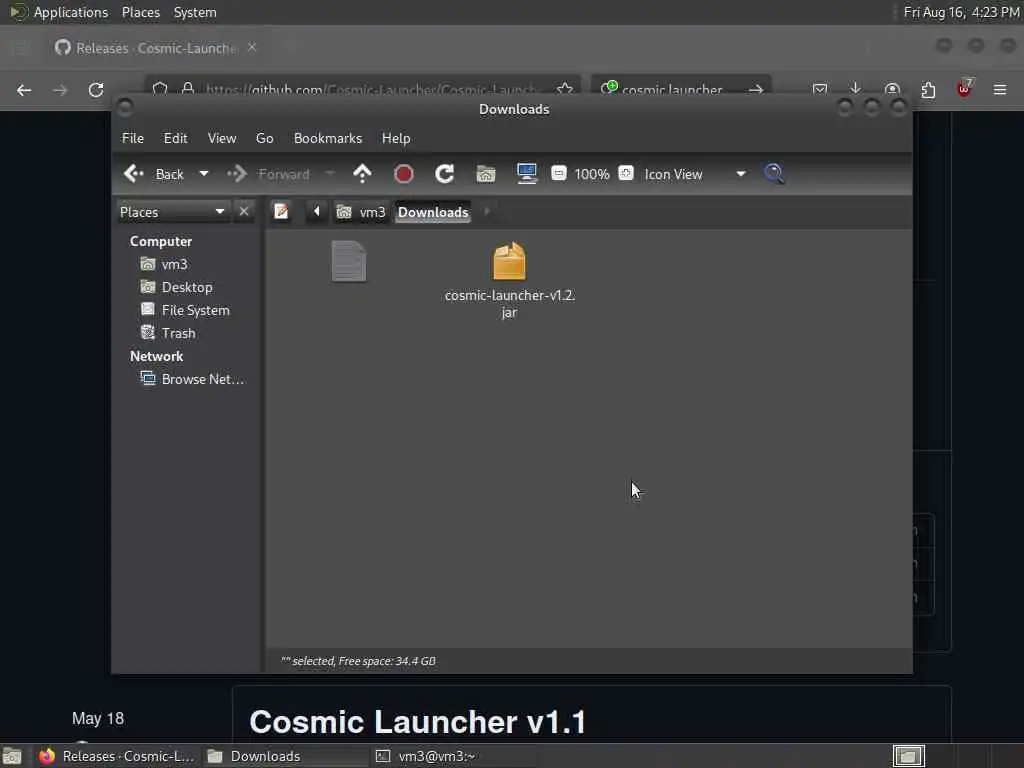1024x768 pixels.
Task: Open Firefox extensions puzzle icon
Action: (x=928, y=89)
